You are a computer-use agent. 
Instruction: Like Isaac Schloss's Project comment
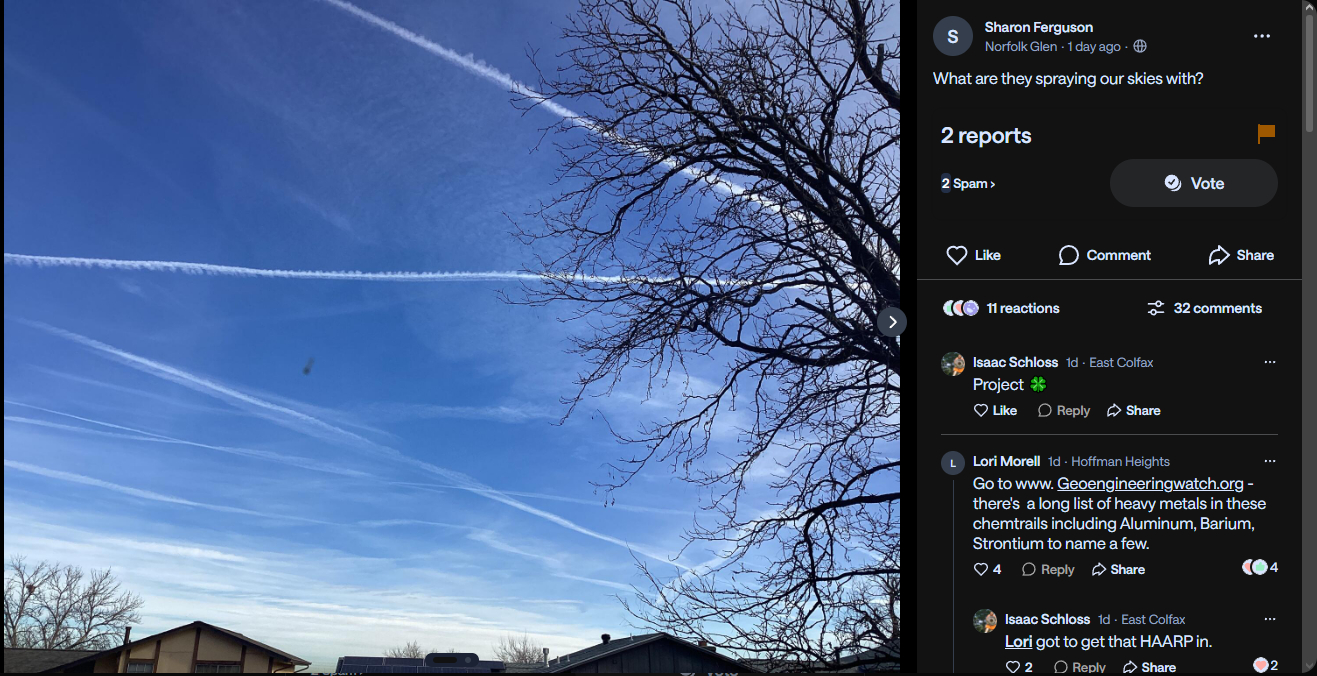(995, 411)
